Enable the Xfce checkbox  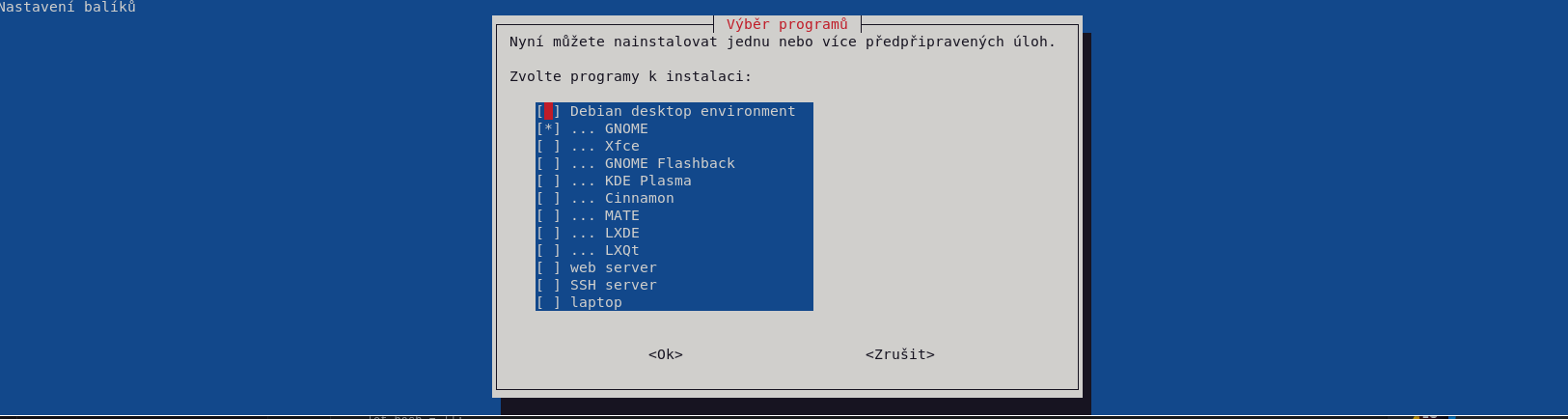click(548, 146)
